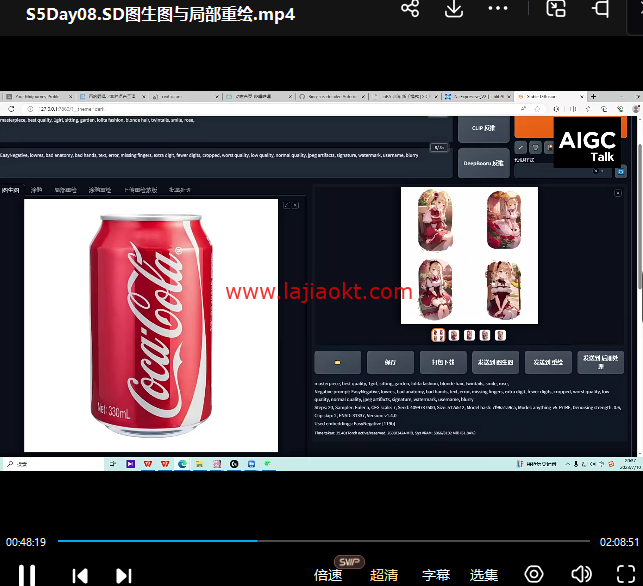Image resolution: width=643 pixels, height=586 pixels.
Task: Click the send to 后期处理 extras button
Action: [601, 363]
